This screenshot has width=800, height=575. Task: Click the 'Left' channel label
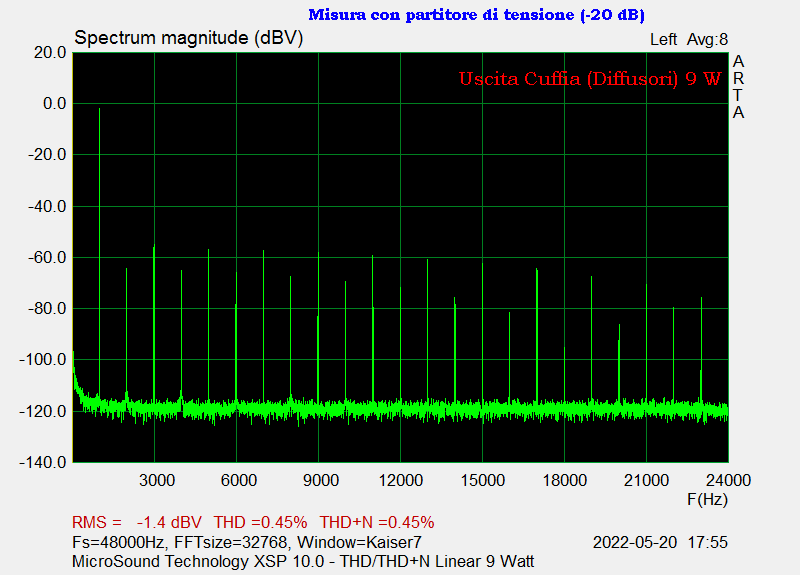[663, 39]
